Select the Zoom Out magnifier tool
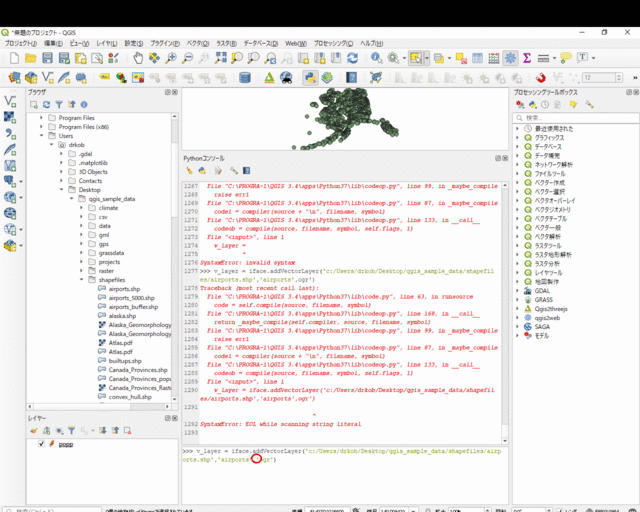The image size is (640, 512). [x=187, y=58]
